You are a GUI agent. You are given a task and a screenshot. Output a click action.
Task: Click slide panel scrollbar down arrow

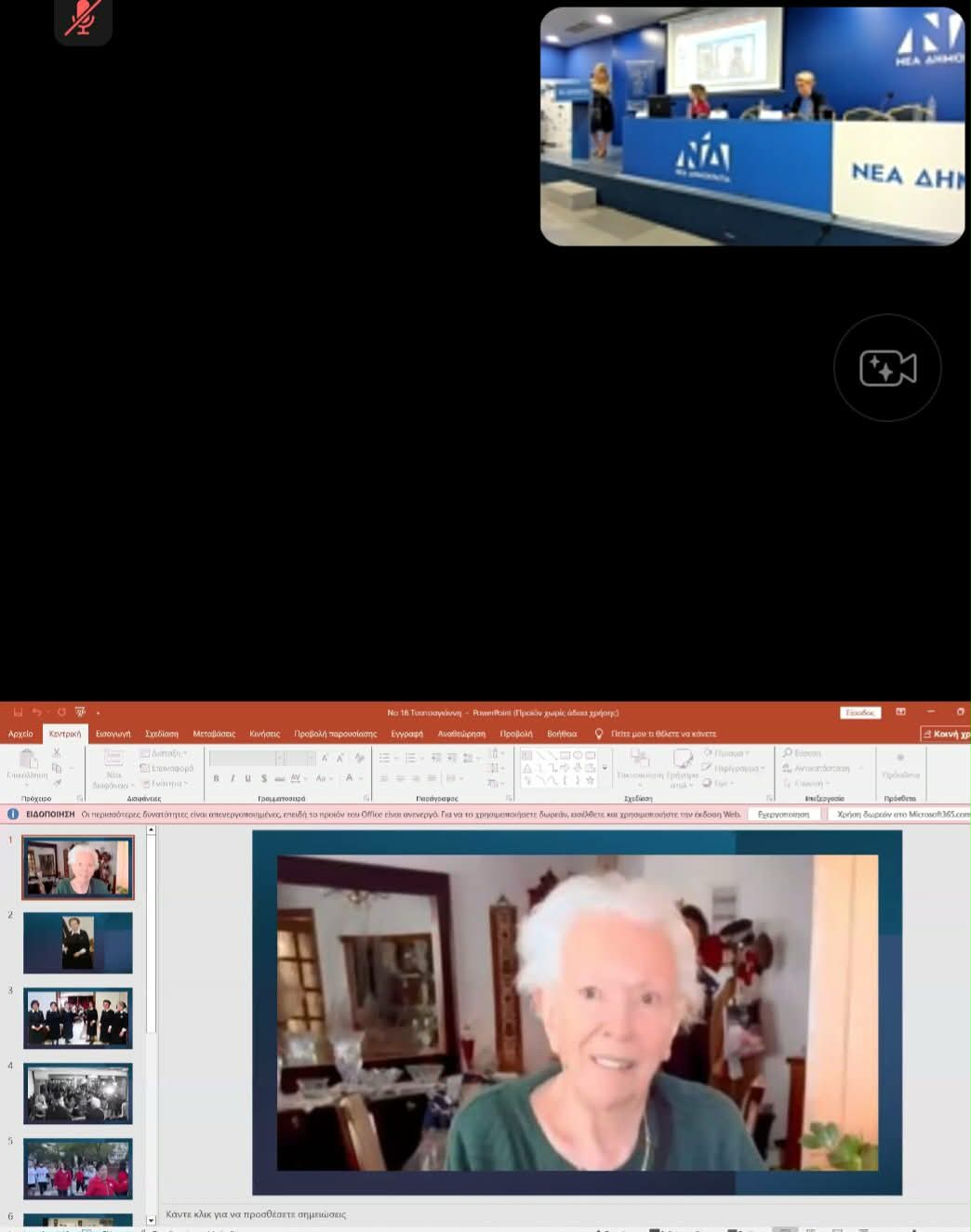[151, 1220]
